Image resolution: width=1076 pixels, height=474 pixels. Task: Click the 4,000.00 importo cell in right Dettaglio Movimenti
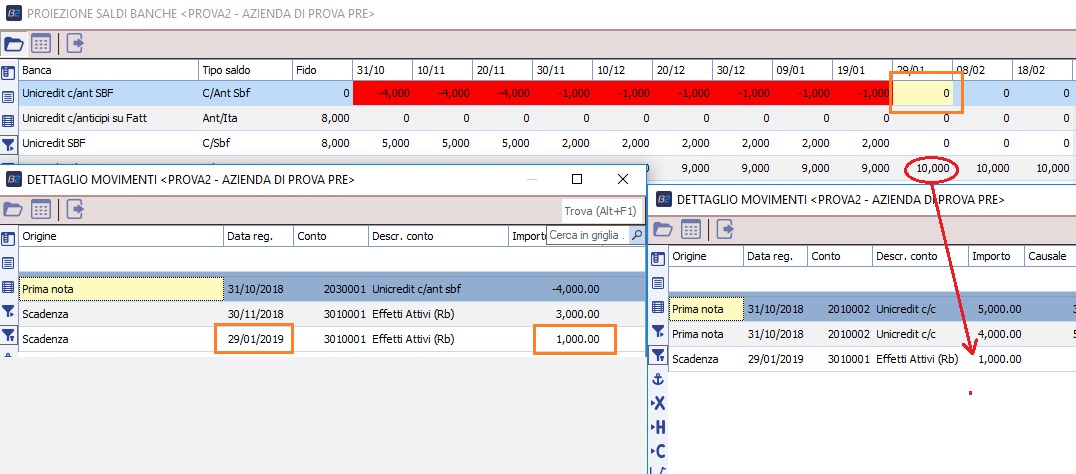click(996, 333)
